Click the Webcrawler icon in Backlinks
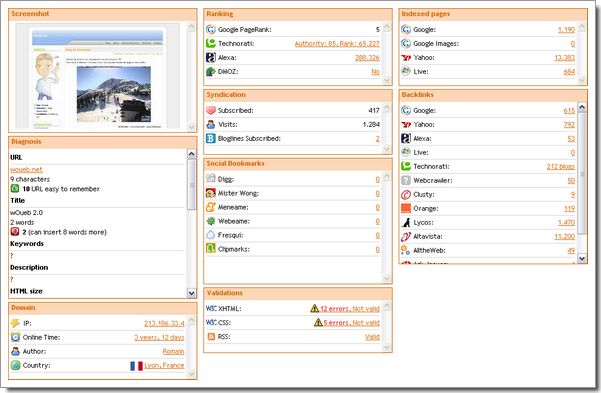The image size is (601, 393). coord(406,180)
